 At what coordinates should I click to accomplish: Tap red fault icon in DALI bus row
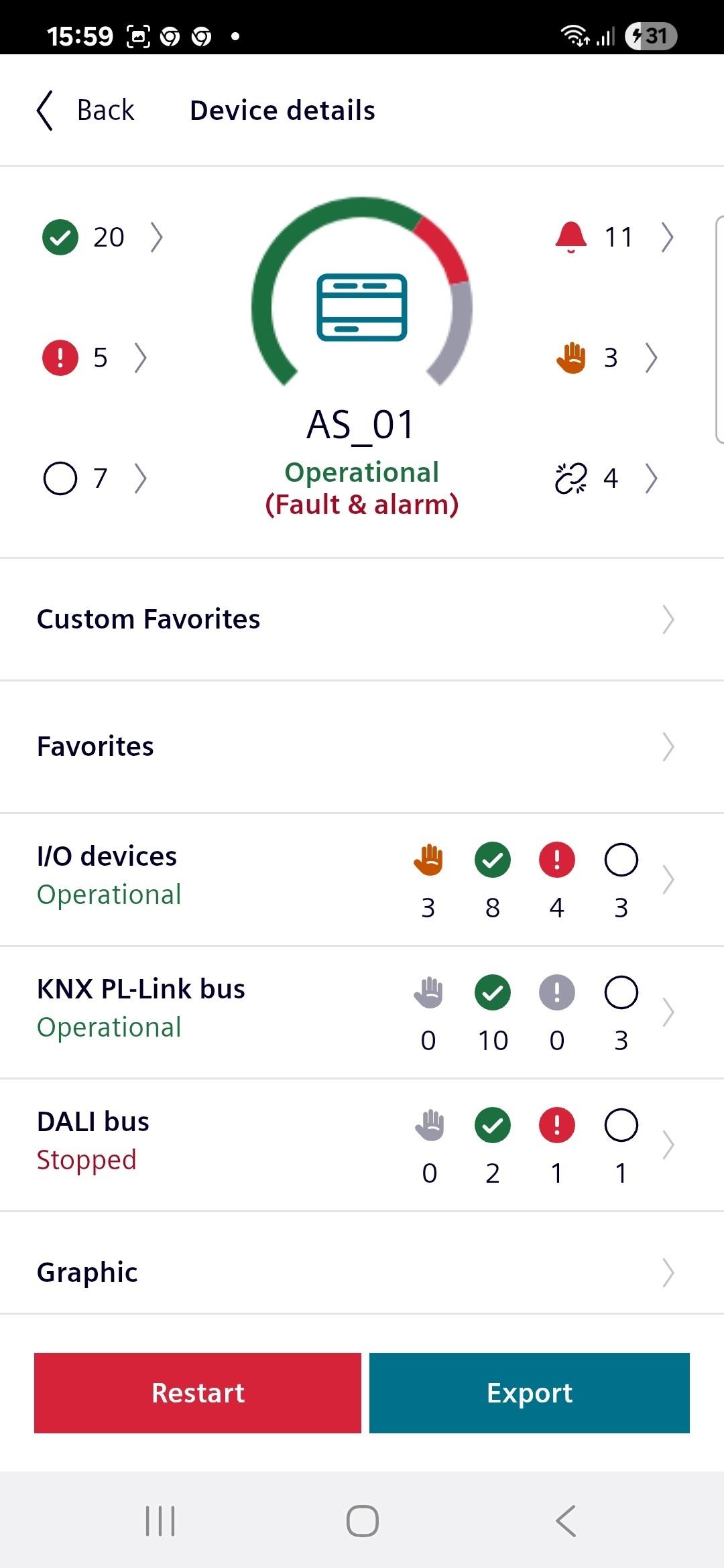coord(557,1125)
